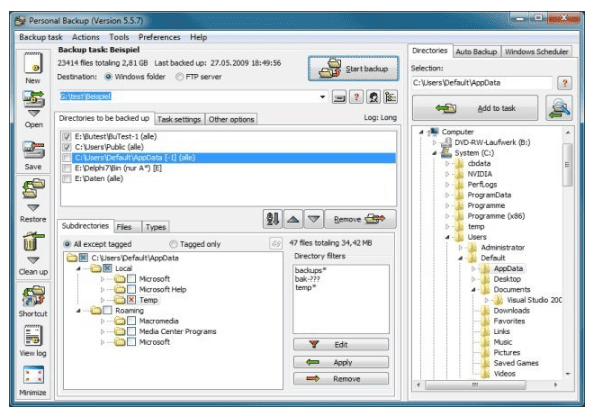Screen dimensions: 596x416
Task: Click the Start backup button
Action: click(x=353, y=68)
